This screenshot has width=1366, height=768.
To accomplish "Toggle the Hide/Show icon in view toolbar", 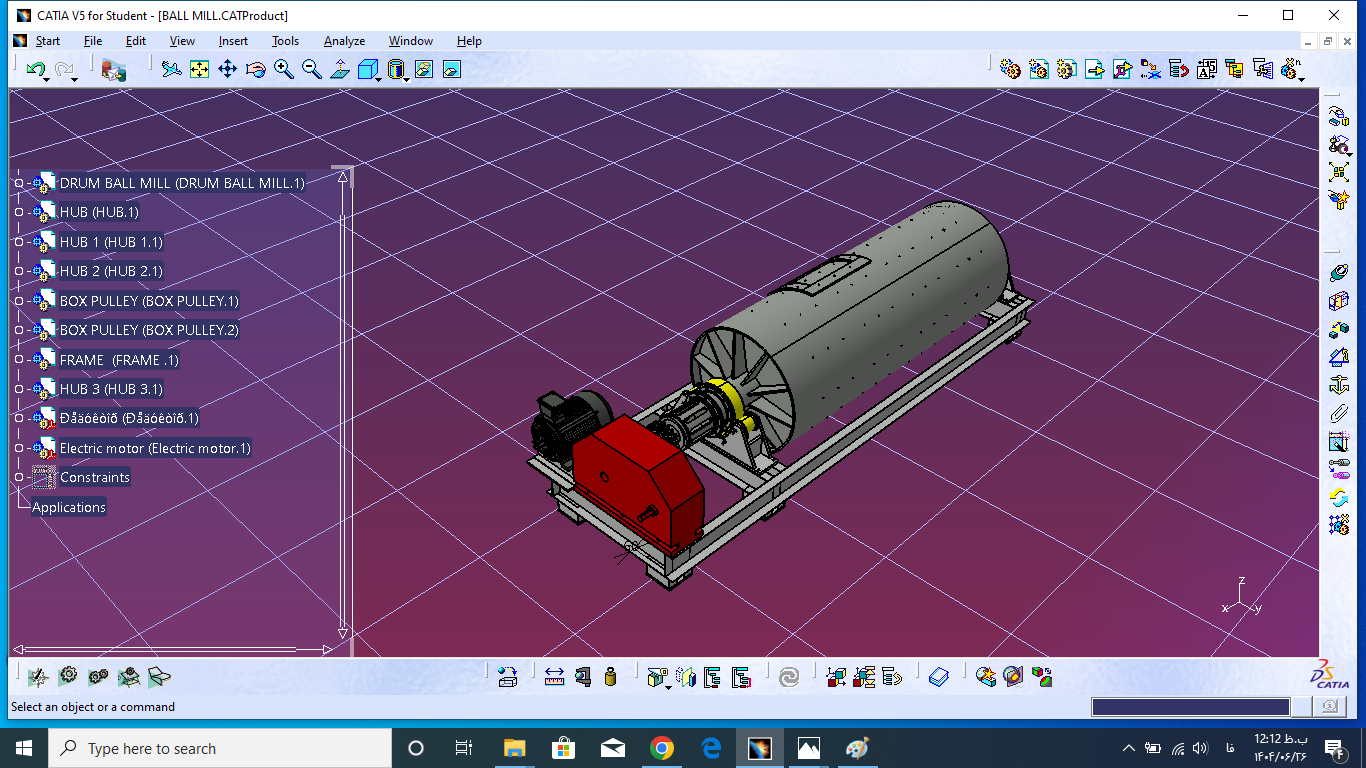I will pos(424,69).
